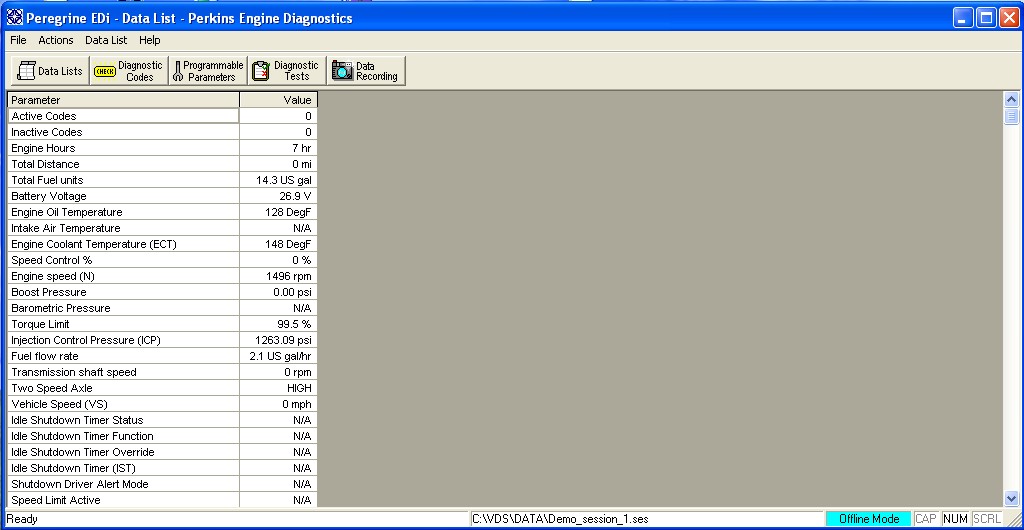Select the Two Speed Axle parameter
This screenshot has height=530, width=1024.
123,388
